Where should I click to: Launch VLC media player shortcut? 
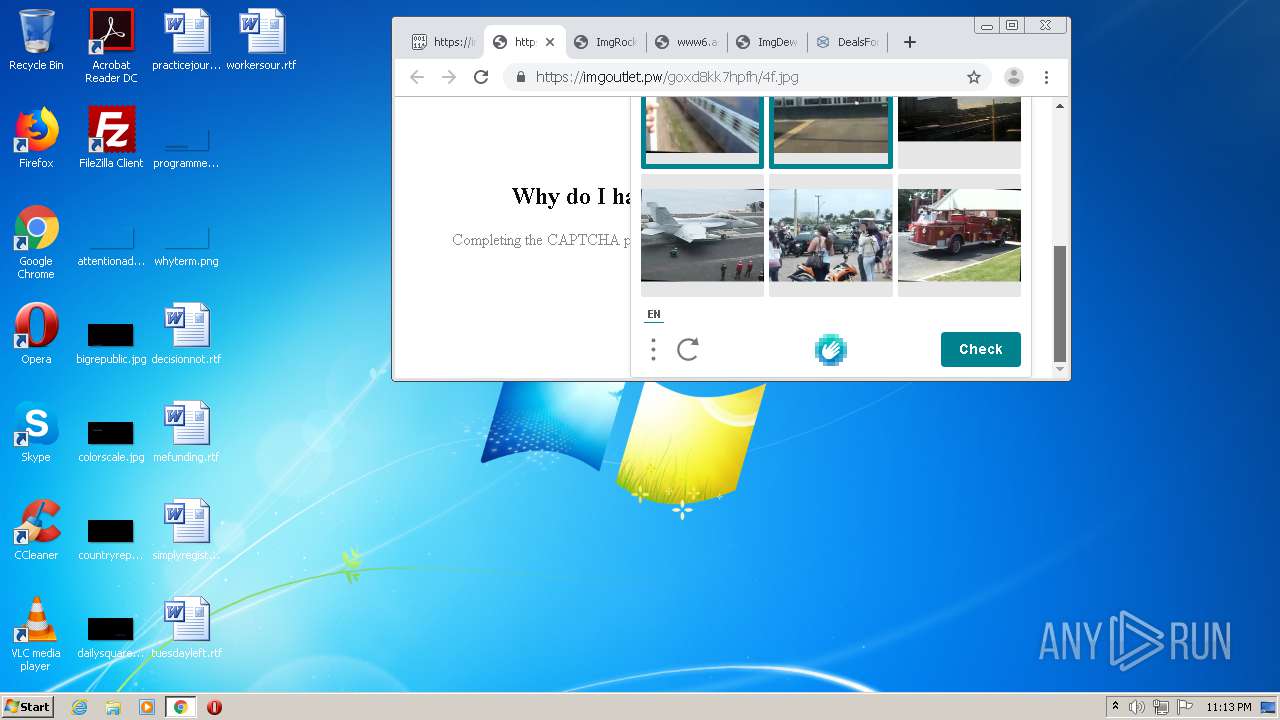pyautogui.click(x=36, y=634)
